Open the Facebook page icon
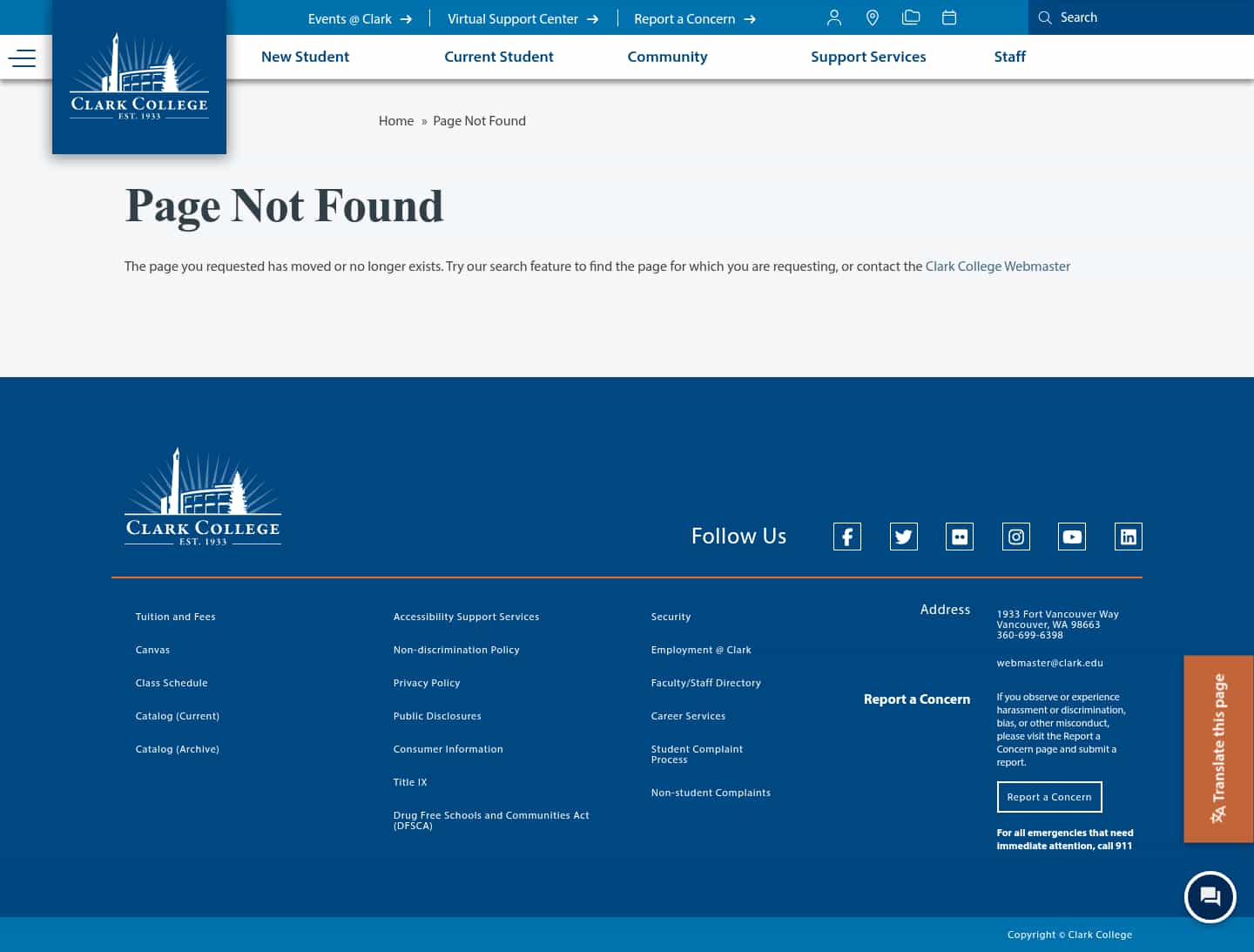Viewport: 1254px width, 952px height. tap(846, 537)
